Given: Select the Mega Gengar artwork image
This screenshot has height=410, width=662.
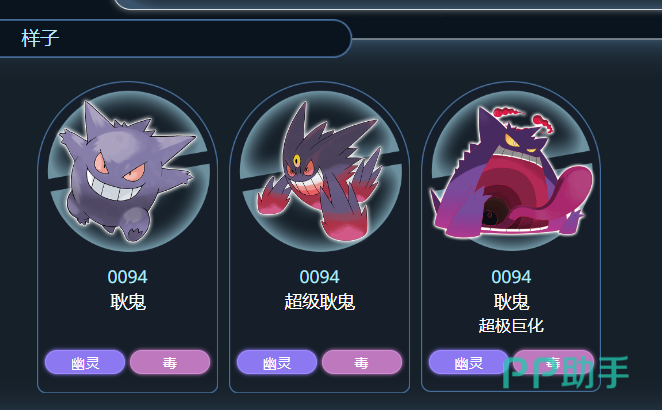Looking at the screenshot, I should click(x=321, y=171).
